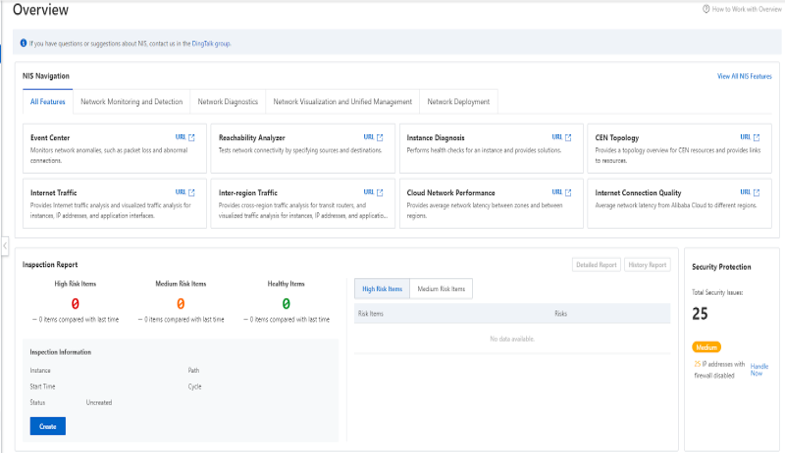The width and height of the screenshot is (785, 453).
Task: Open the Detailed Report button
Action: pos(596,265)
